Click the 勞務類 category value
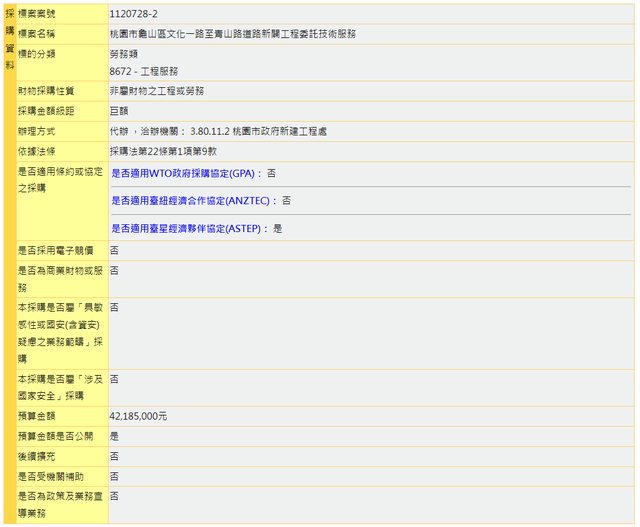 click(x=125, y=53)
